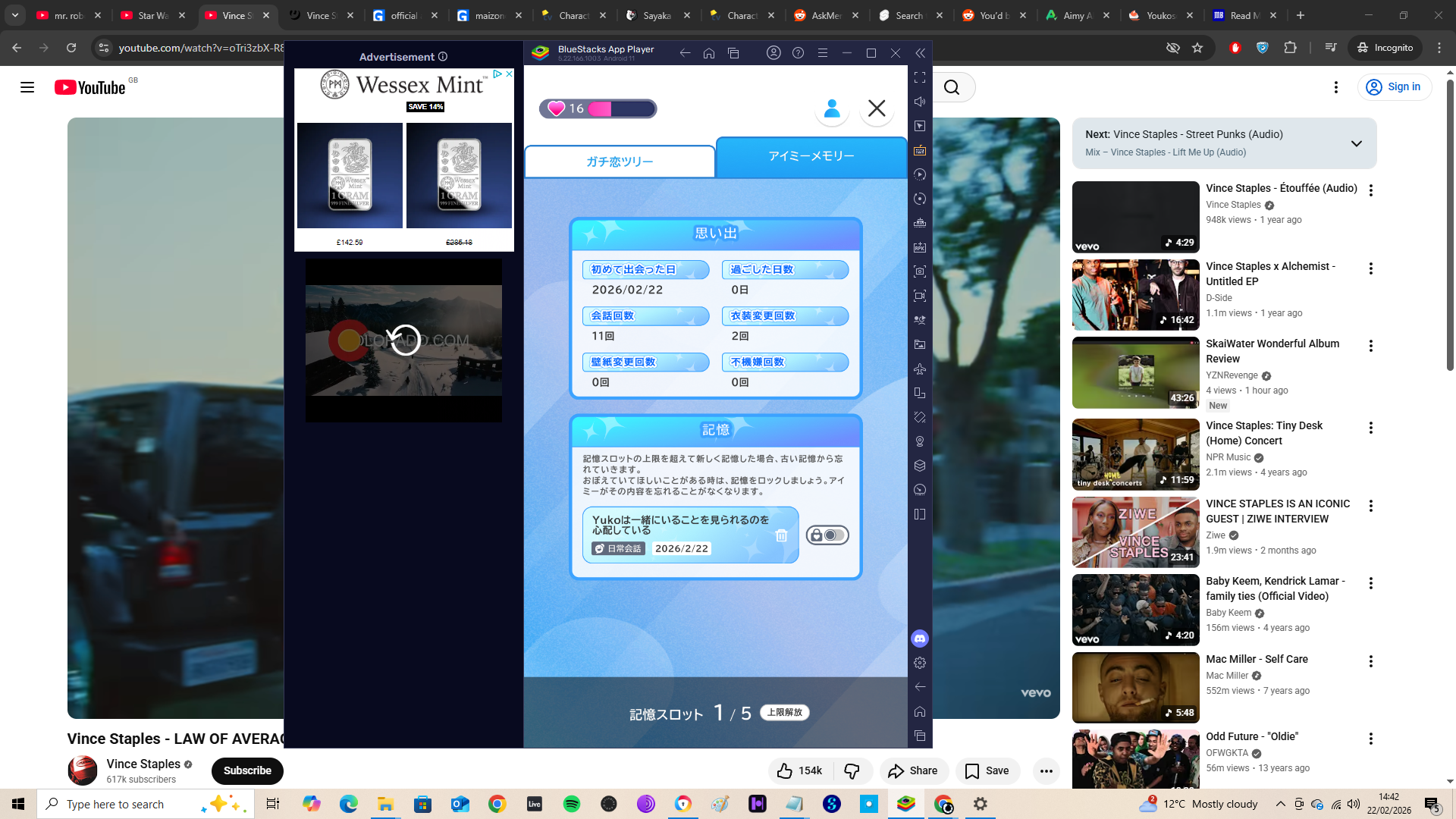
Task: Click the YouTube search magnifier icon
Action: coord(952,88)
